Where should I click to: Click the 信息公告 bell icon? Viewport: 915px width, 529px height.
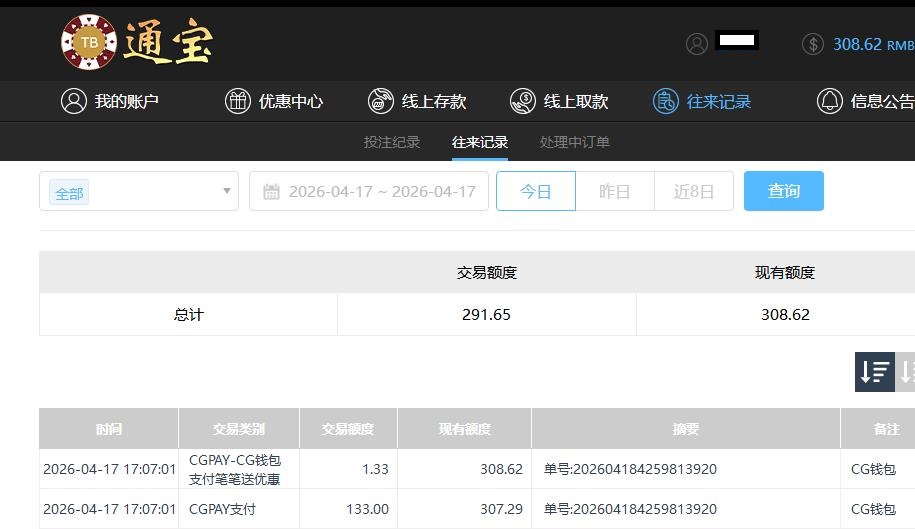coord(829,101)
